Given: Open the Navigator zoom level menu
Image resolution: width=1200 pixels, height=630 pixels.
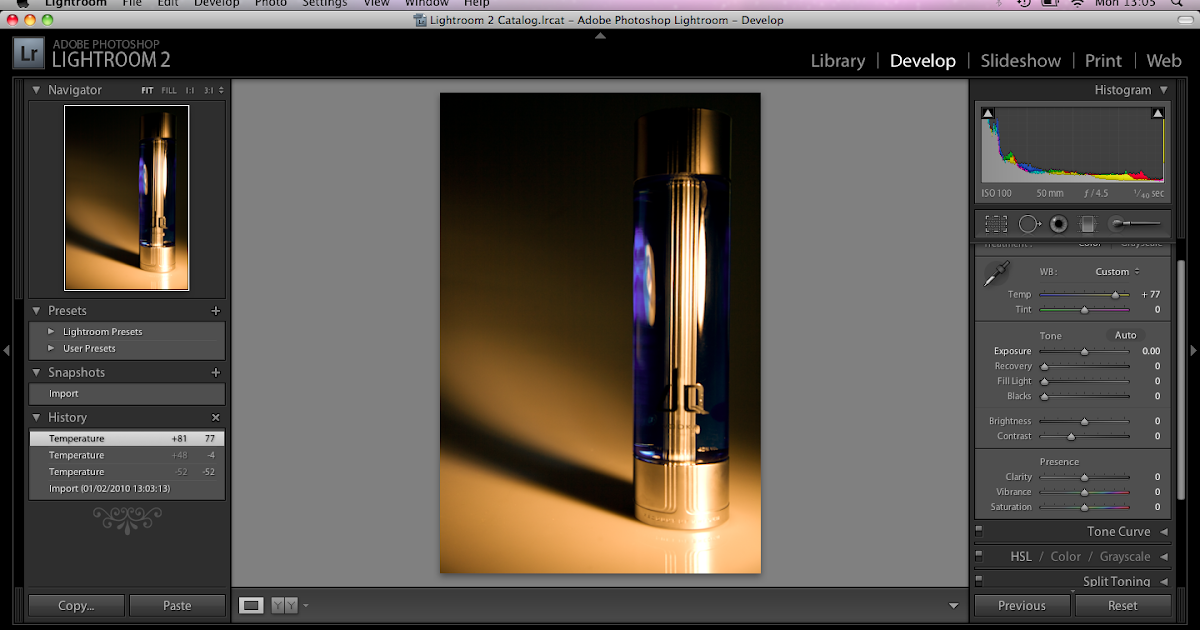Looking at the screenshot, I should pos(221,91).
